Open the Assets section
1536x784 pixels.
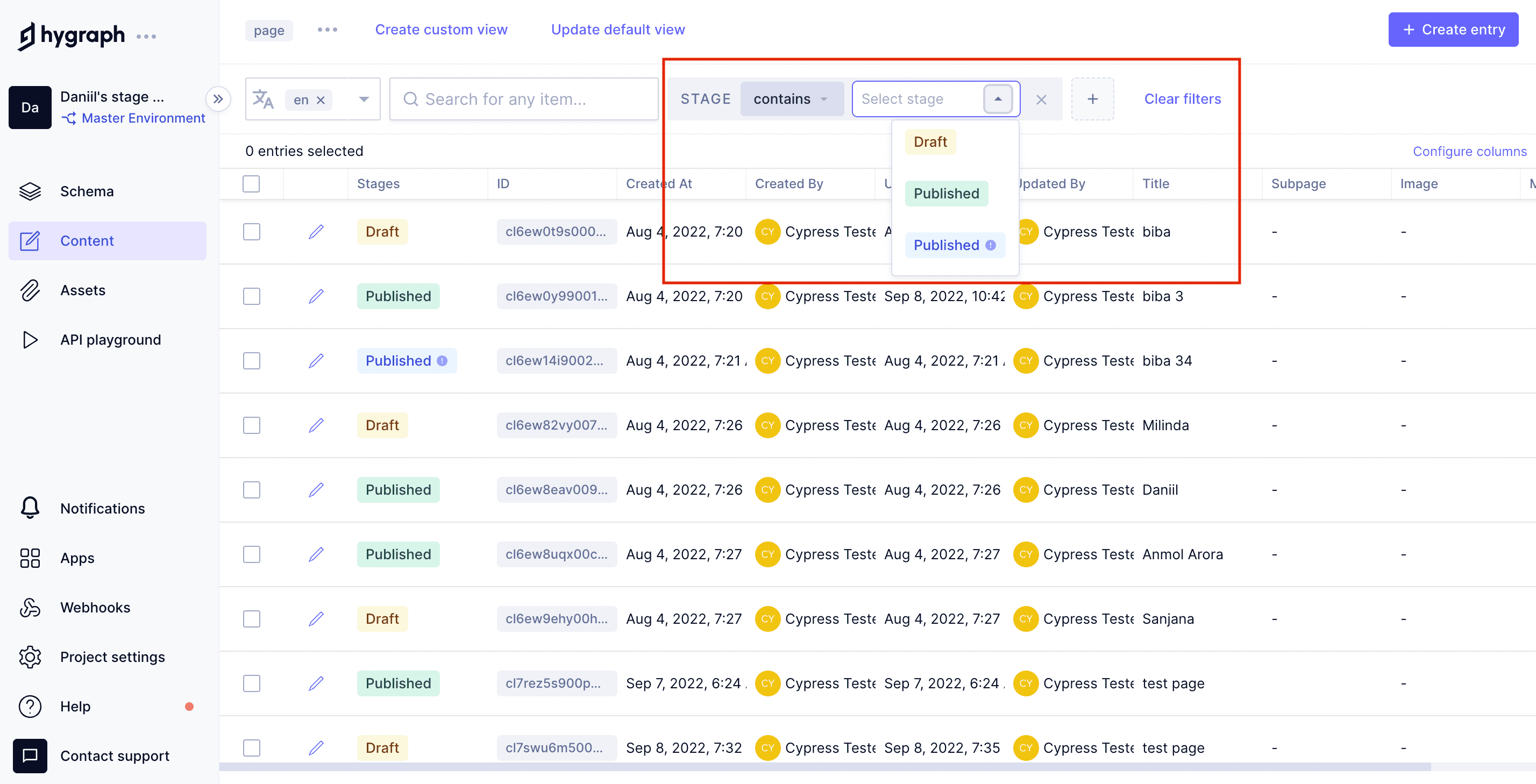coord(83,290)
